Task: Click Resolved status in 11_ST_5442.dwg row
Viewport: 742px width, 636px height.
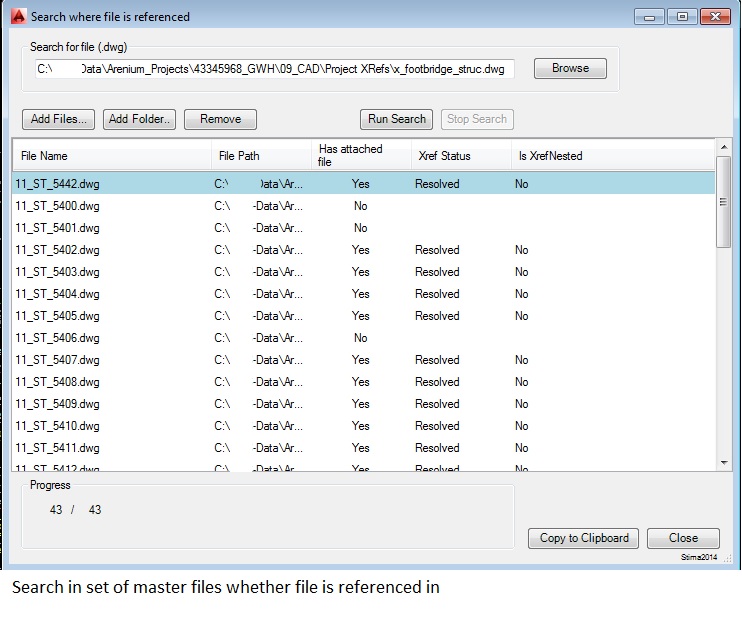Action: [x=437, y=184]
